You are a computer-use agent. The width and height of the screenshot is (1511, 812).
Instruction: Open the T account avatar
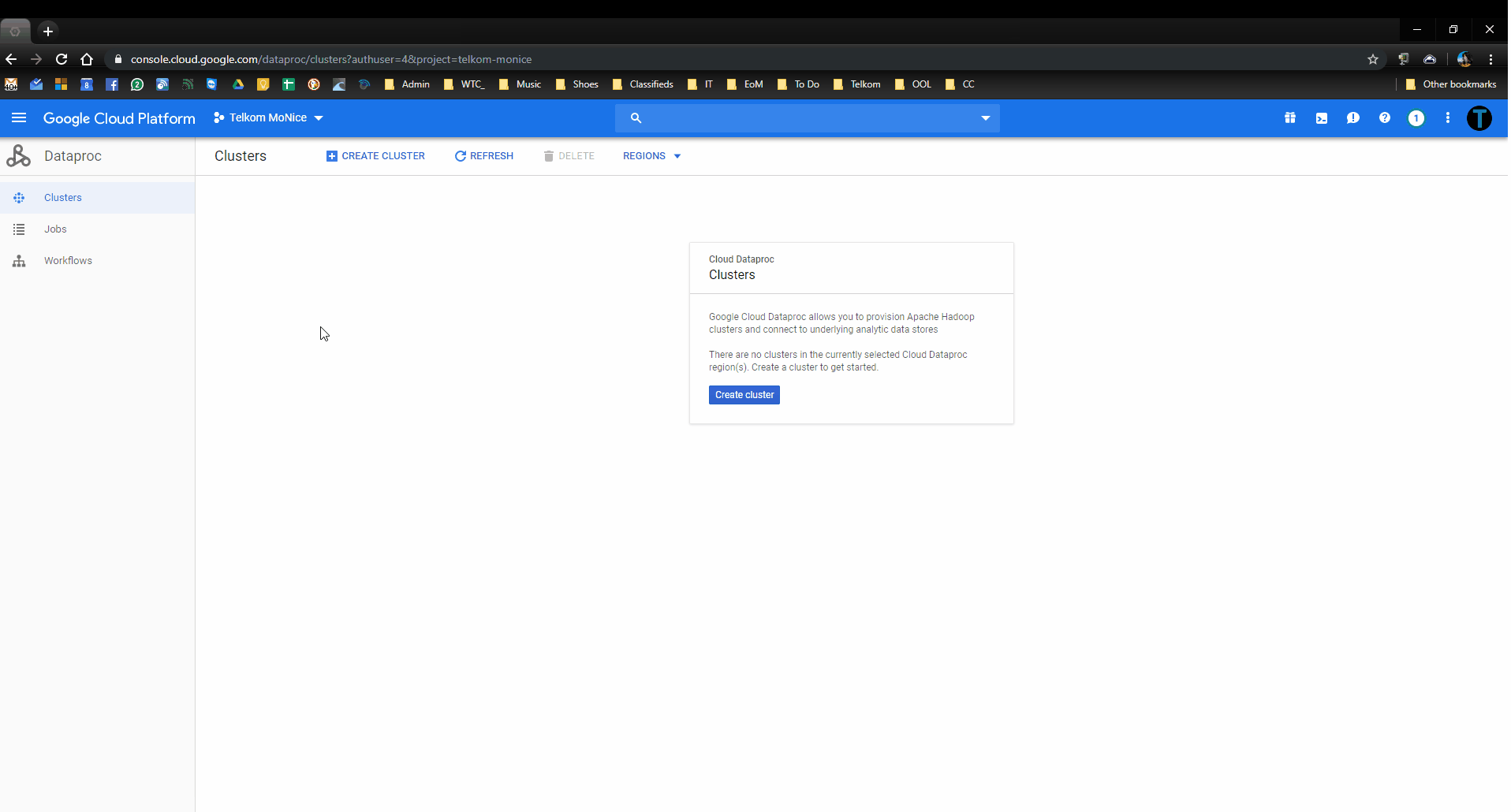tap(1479, 118)
